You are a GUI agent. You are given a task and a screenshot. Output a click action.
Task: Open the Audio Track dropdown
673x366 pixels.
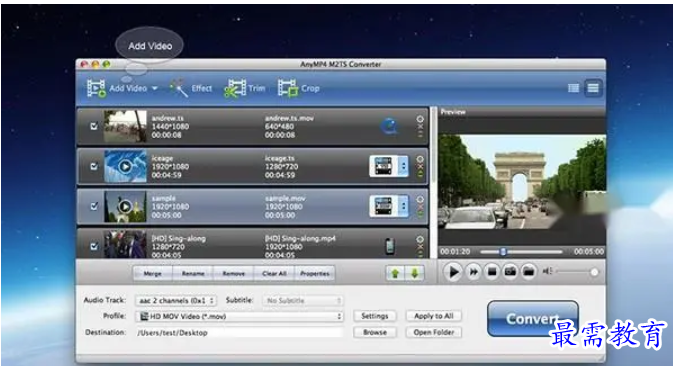pyautogui.click(x=176, y=300)
